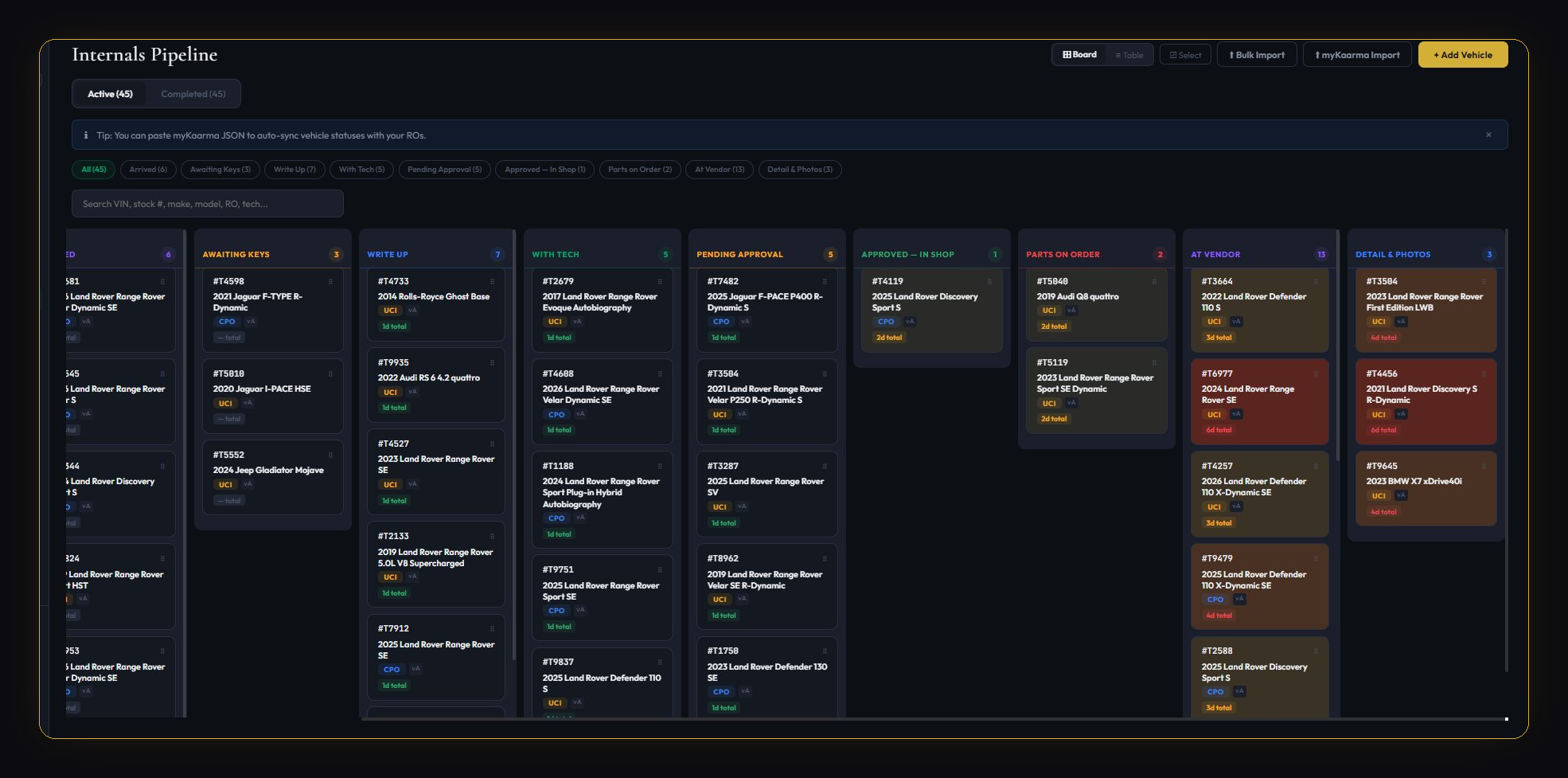The height and width of the screenshot is (778, 1568).
Task: Select the Board view grid icon
Action: [x=1067, y=54]
